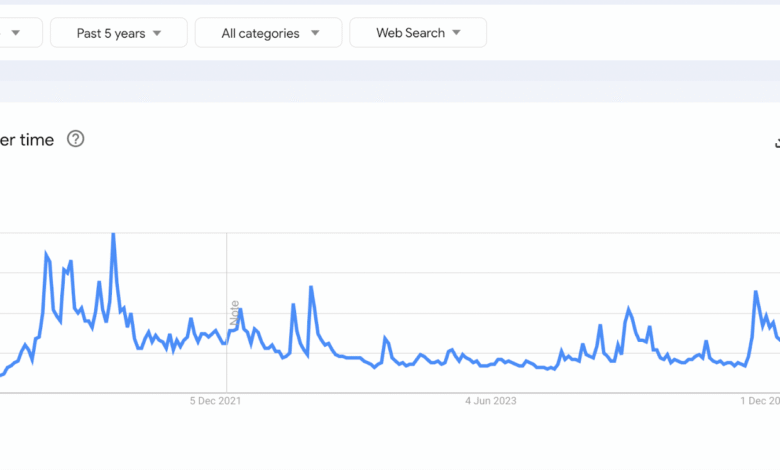The height and width of the screenshot is (470, 780).
Task: Click the arrow beside "Past 5 years"
Action: tap(157, 33)
